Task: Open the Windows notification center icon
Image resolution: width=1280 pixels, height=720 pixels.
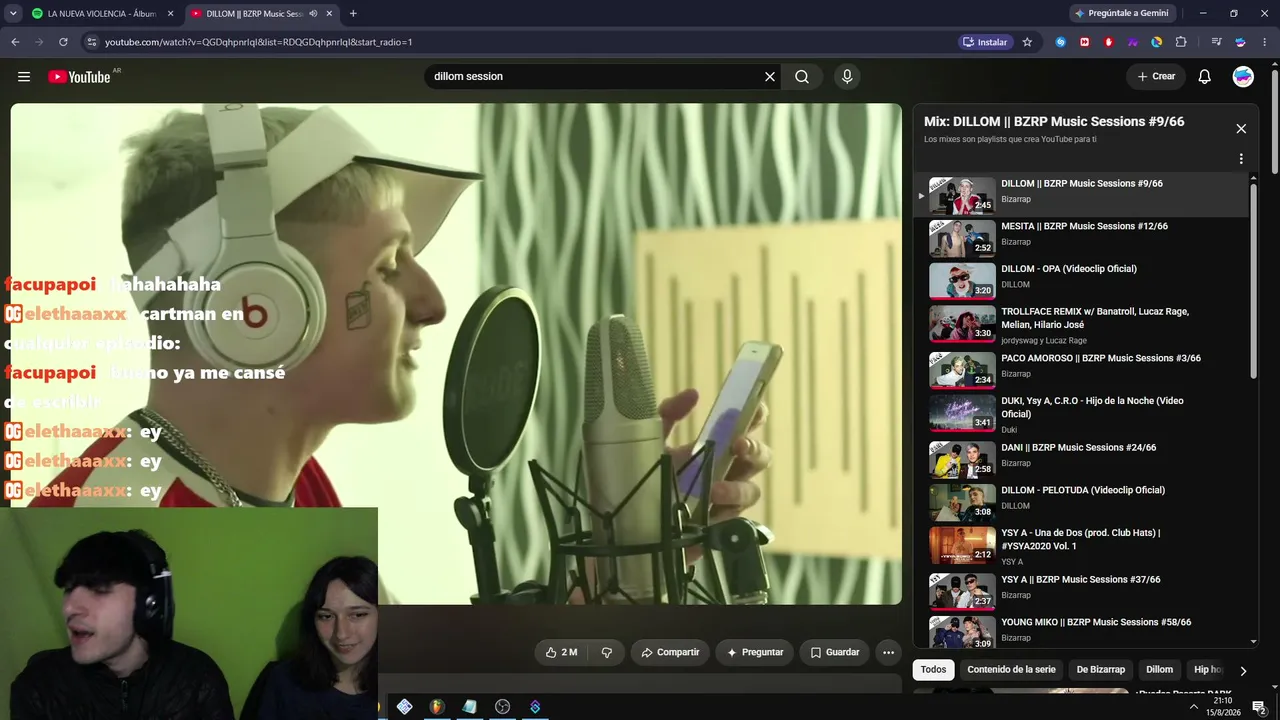Action: [x=1259, y=707]
